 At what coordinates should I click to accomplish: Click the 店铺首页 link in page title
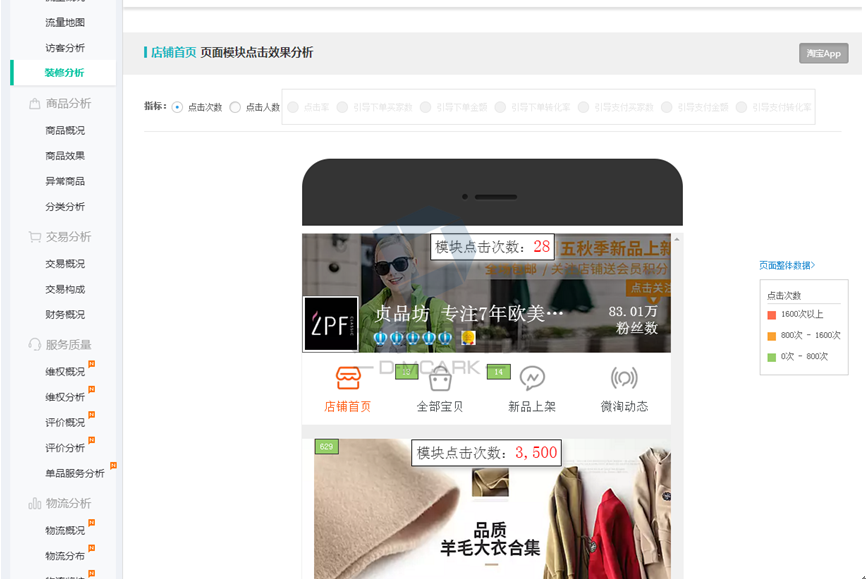pos(173,52)
